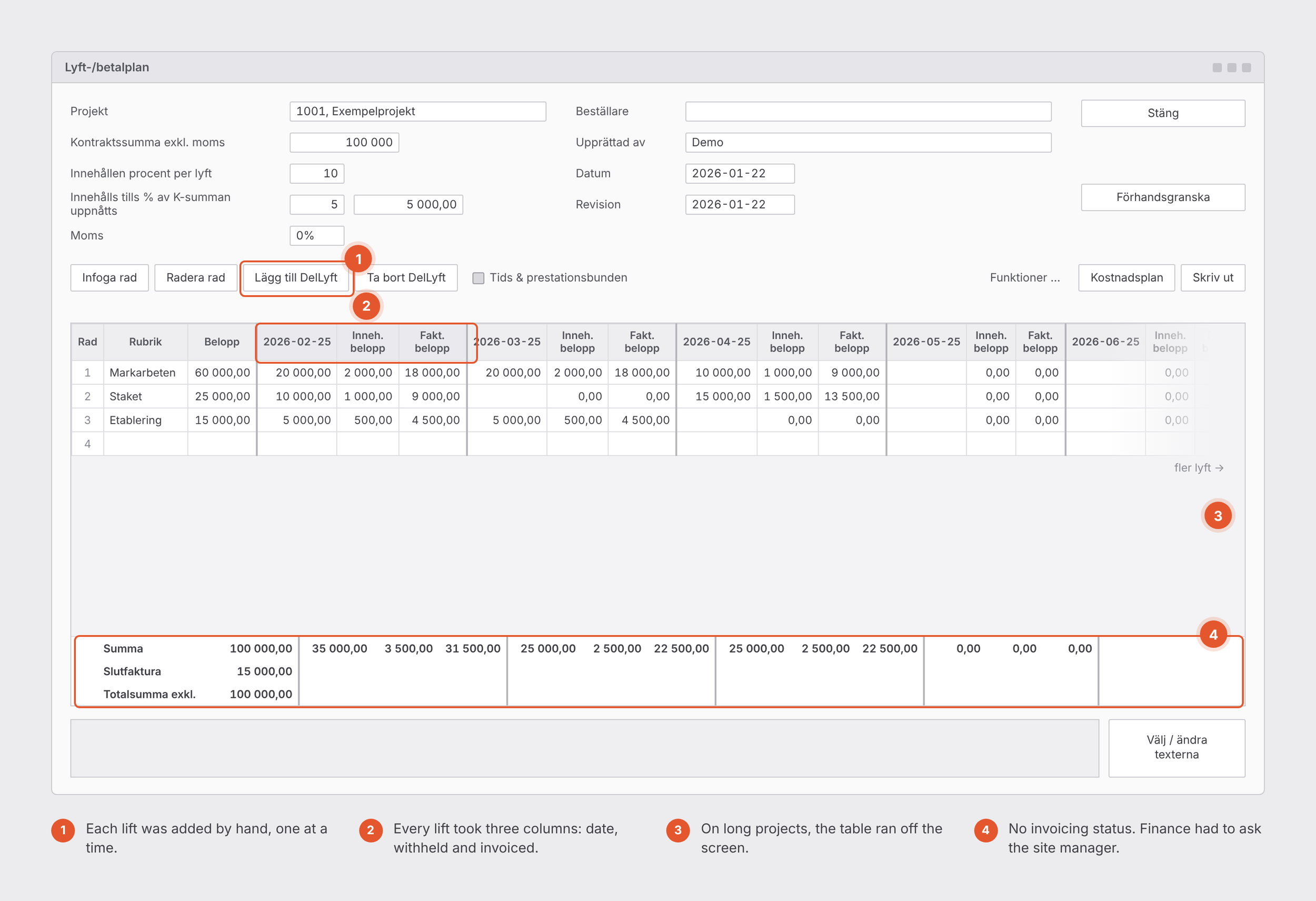Click the Datum field
Viewport: 1316px width, 901px height.
click(740, 174)
